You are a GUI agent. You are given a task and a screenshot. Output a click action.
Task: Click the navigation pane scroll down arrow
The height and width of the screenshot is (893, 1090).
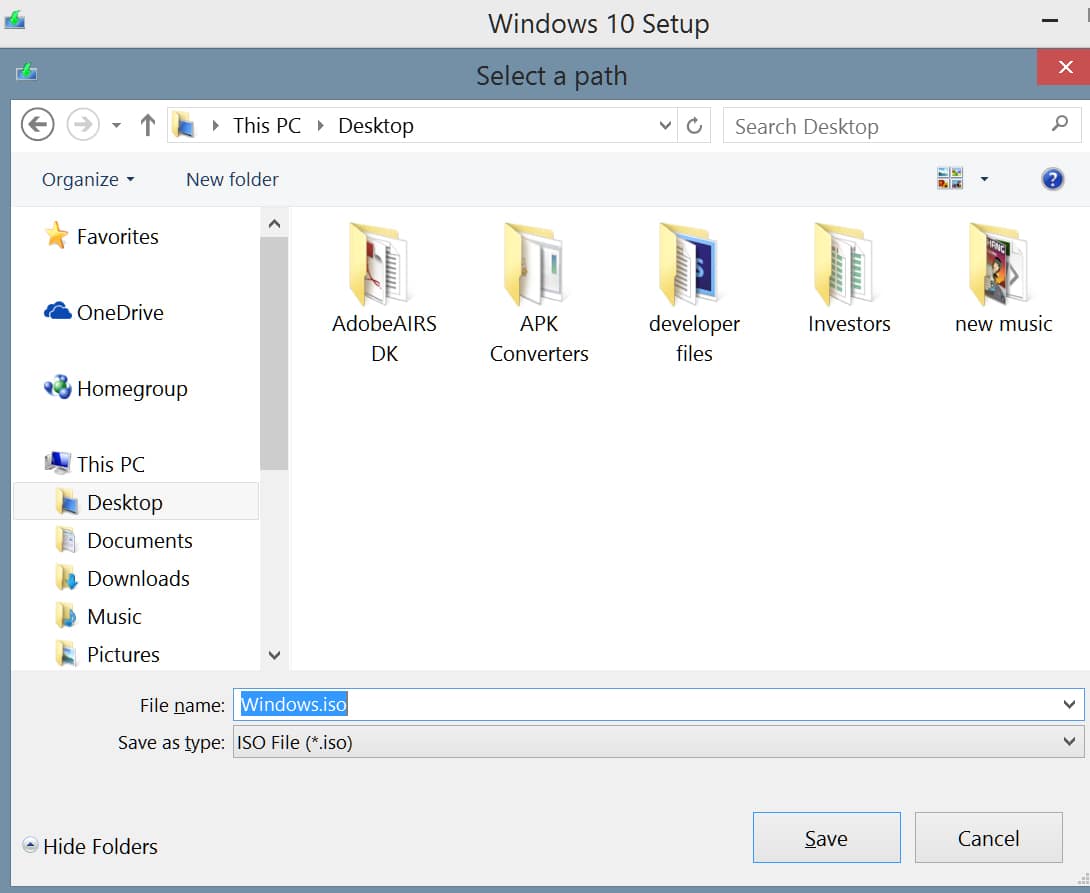click(x=275, y=655)
